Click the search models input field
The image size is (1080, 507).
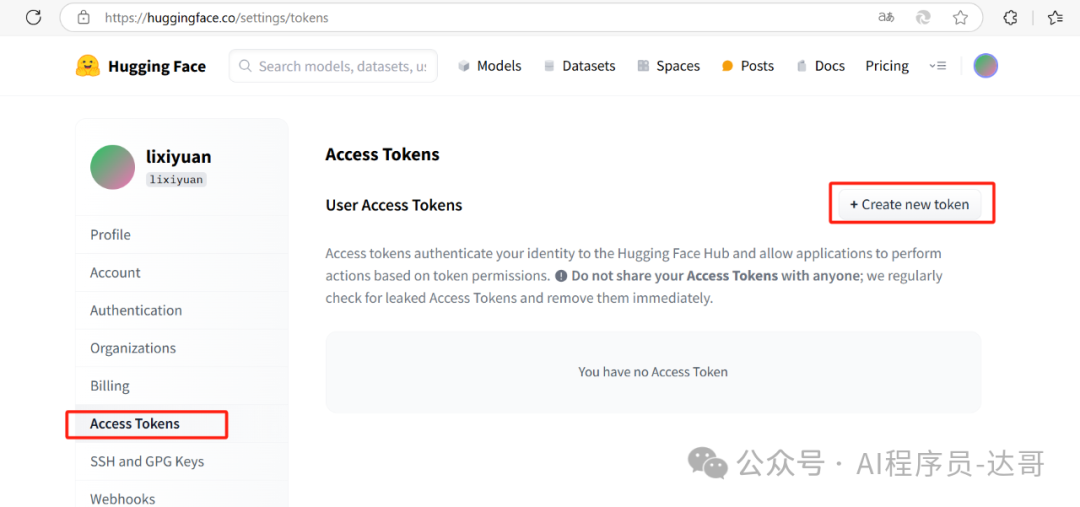click(333, 66)
